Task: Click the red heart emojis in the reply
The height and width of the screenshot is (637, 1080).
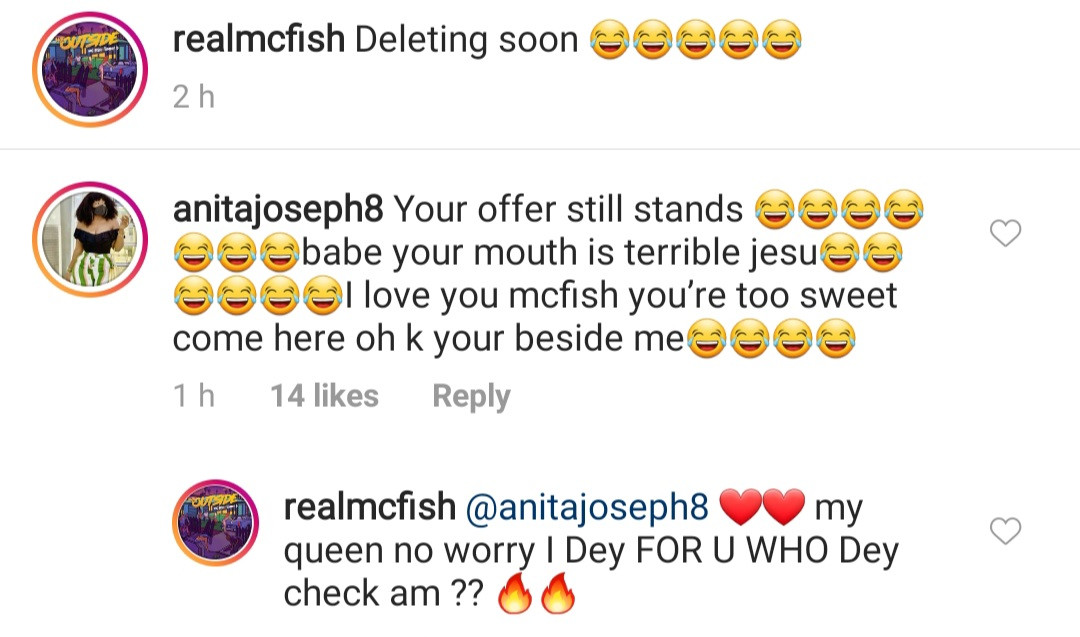Action: point(762,509)
